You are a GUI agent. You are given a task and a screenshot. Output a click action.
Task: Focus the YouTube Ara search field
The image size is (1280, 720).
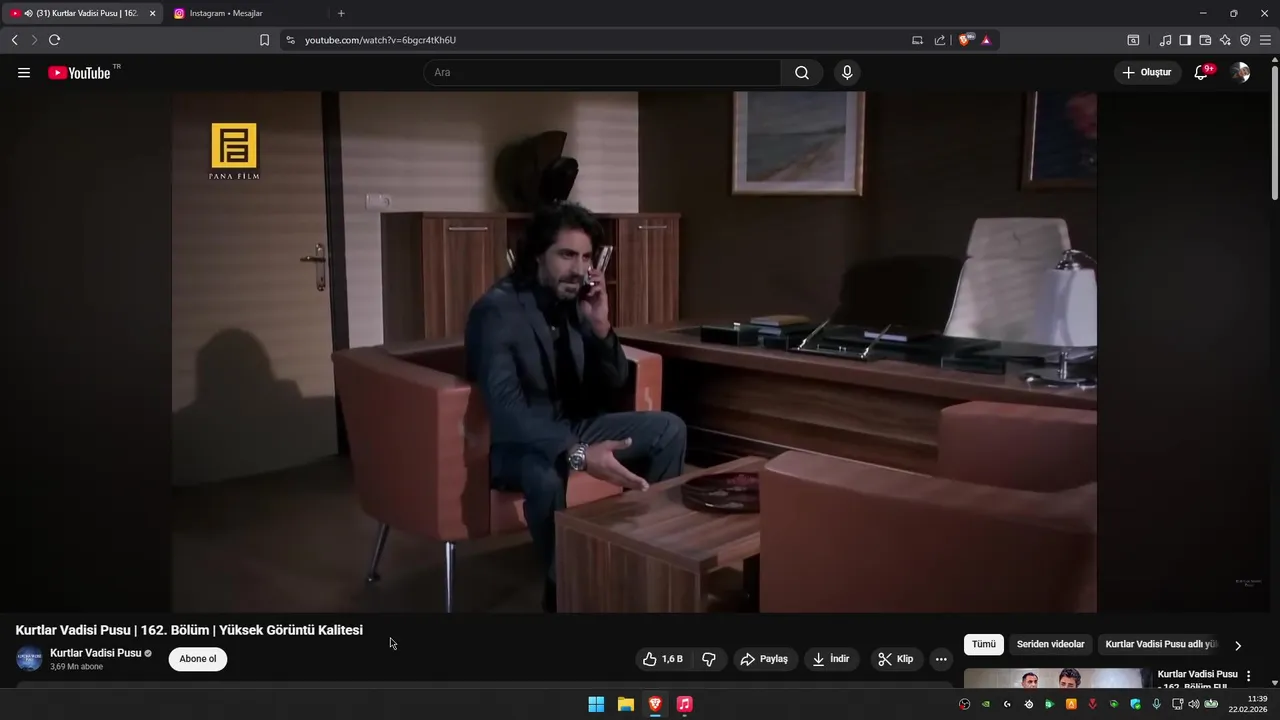[x=602, y=73]
